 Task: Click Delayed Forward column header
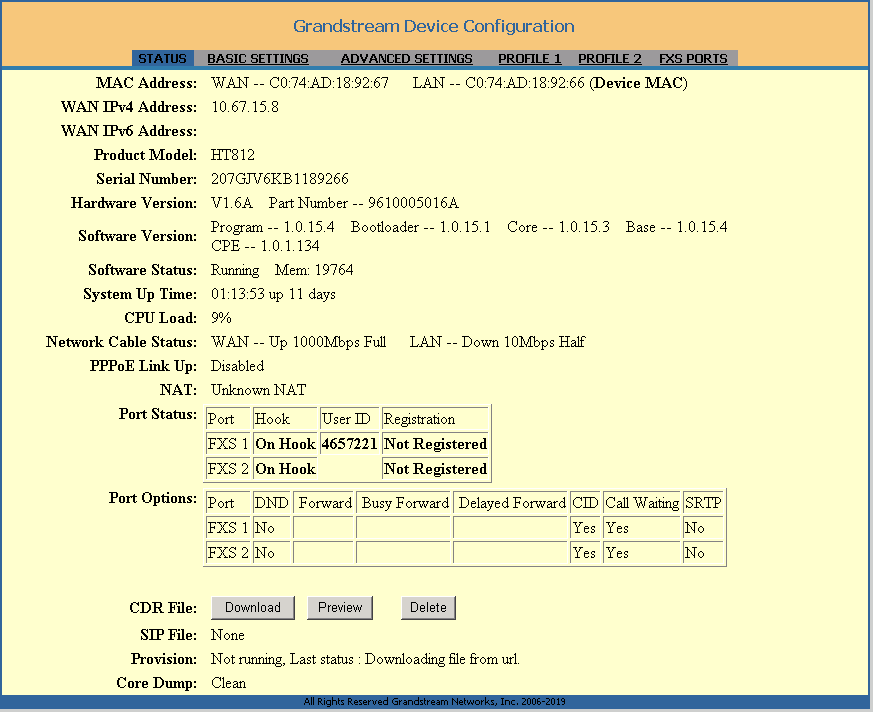click(512, 503)
